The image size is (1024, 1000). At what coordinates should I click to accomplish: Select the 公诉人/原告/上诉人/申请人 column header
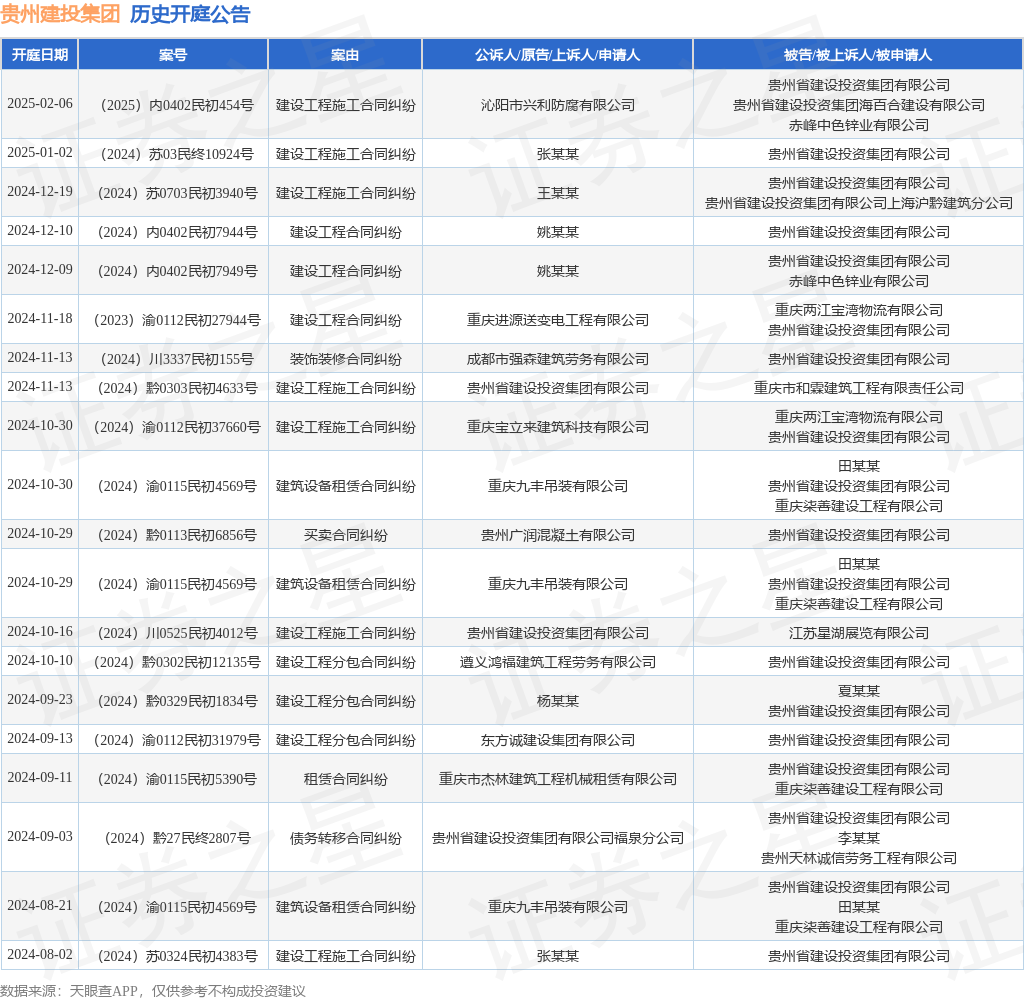pyautogui.click(x=558, y=55)
